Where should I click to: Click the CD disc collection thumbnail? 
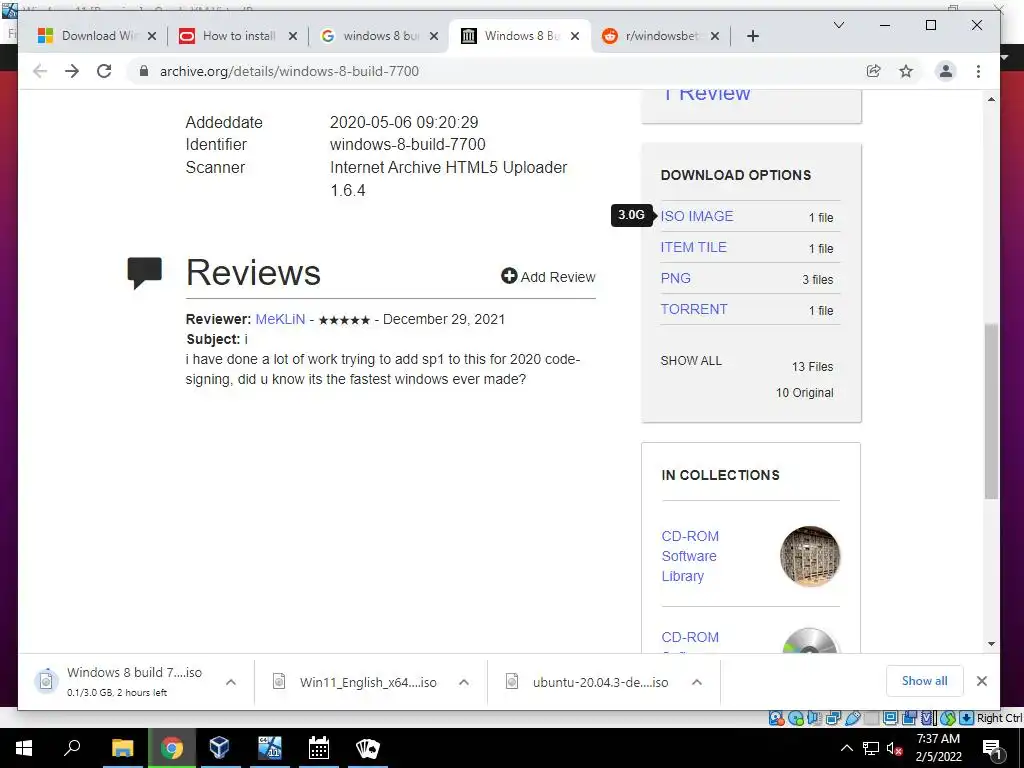pos(810,641)
